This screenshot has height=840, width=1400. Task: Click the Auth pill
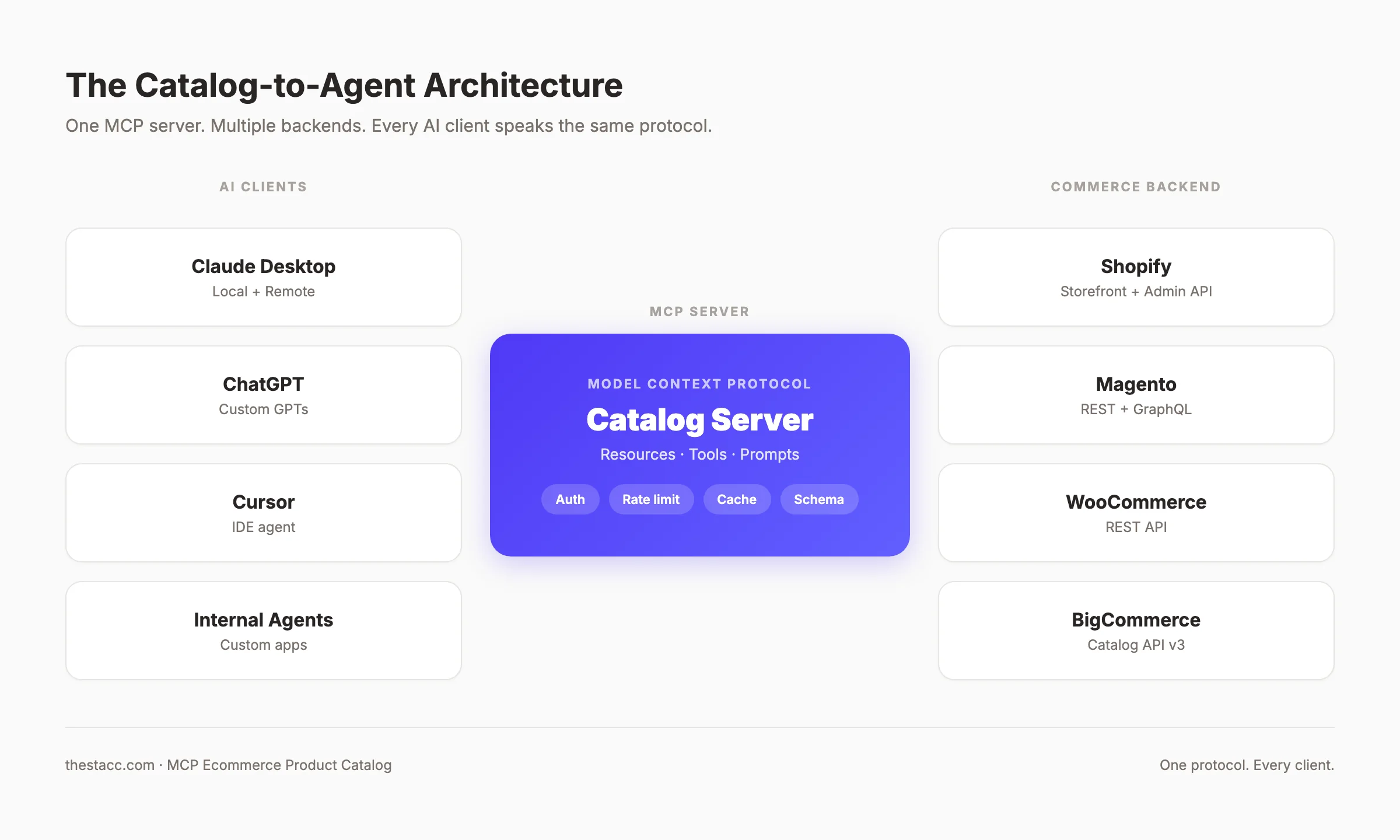pos(570,499)
